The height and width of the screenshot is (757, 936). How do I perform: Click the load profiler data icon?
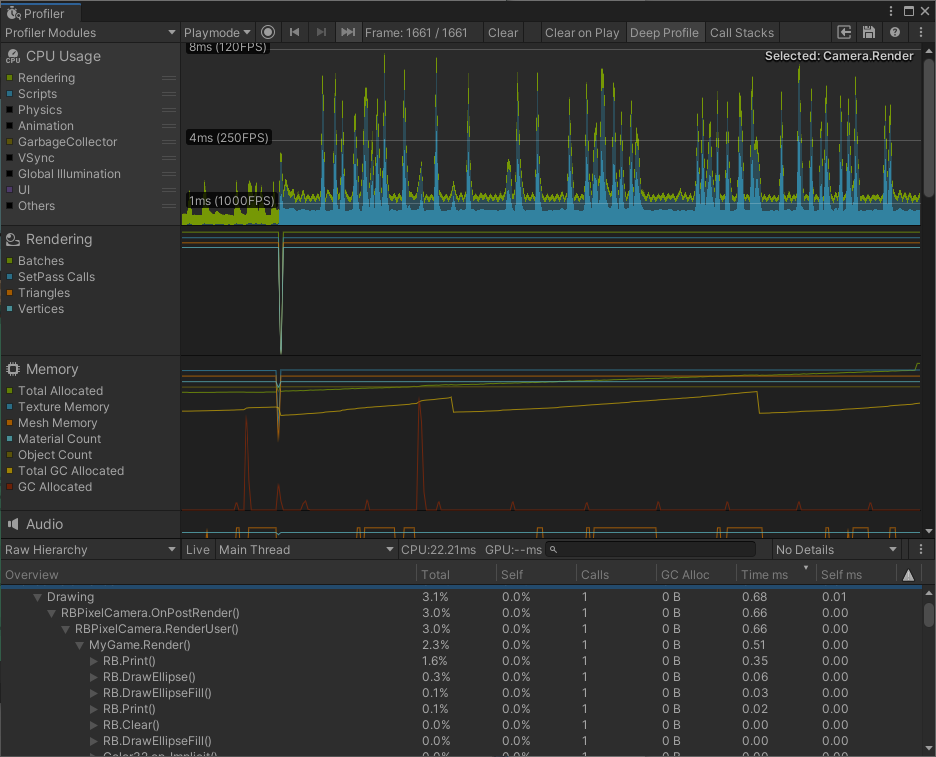point(845,32)
